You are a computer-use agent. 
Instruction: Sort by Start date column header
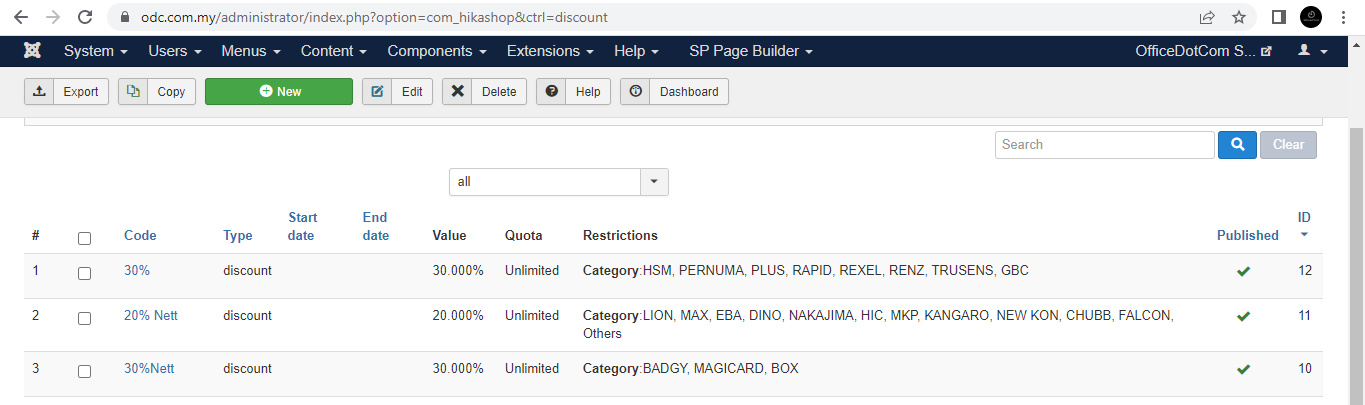click(x=302, y=227)
